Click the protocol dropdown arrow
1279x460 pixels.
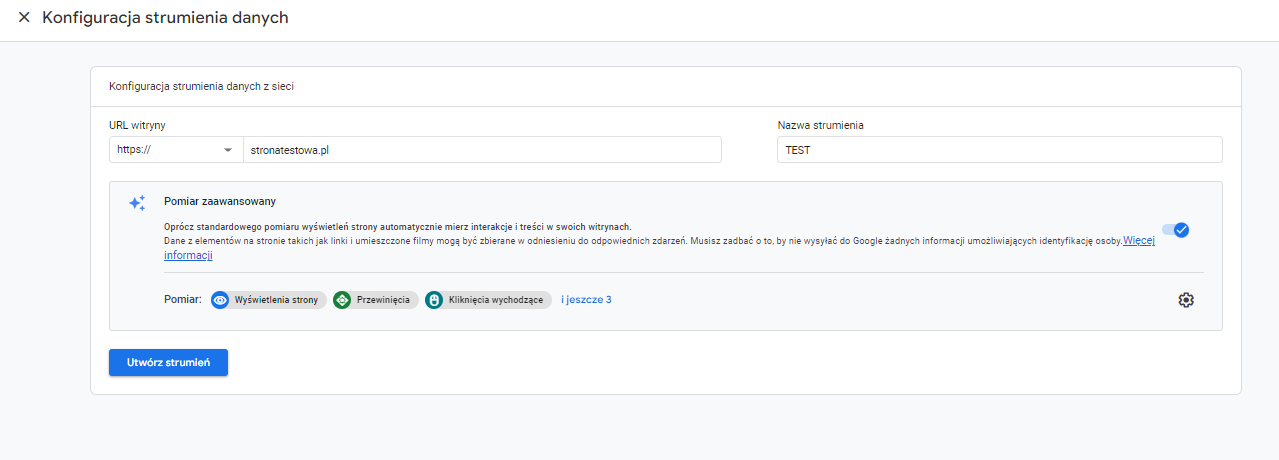tap(228, 150)
